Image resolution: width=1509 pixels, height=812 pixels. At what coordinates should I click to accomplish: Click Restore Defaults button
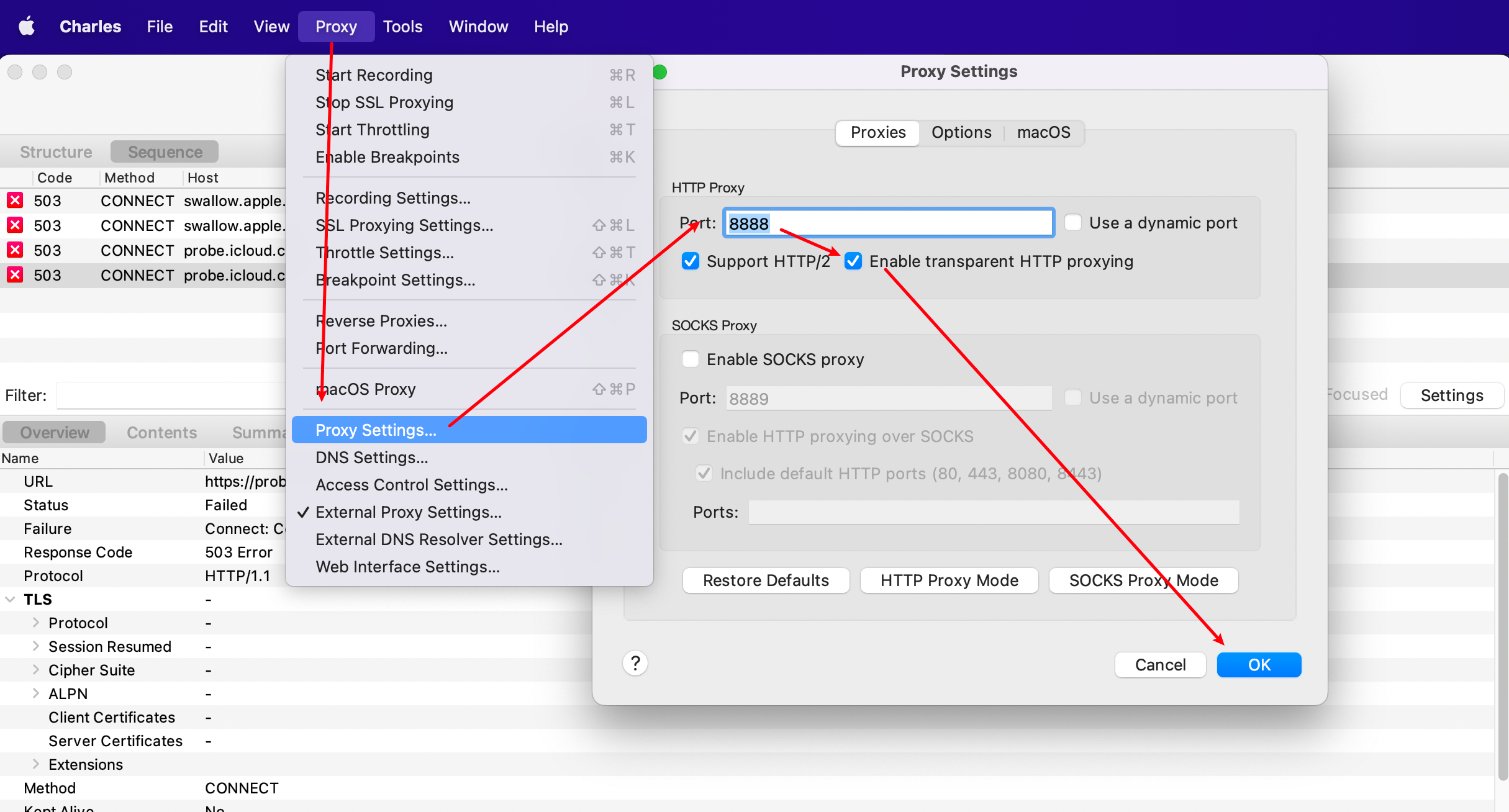[x=766, y=580]
